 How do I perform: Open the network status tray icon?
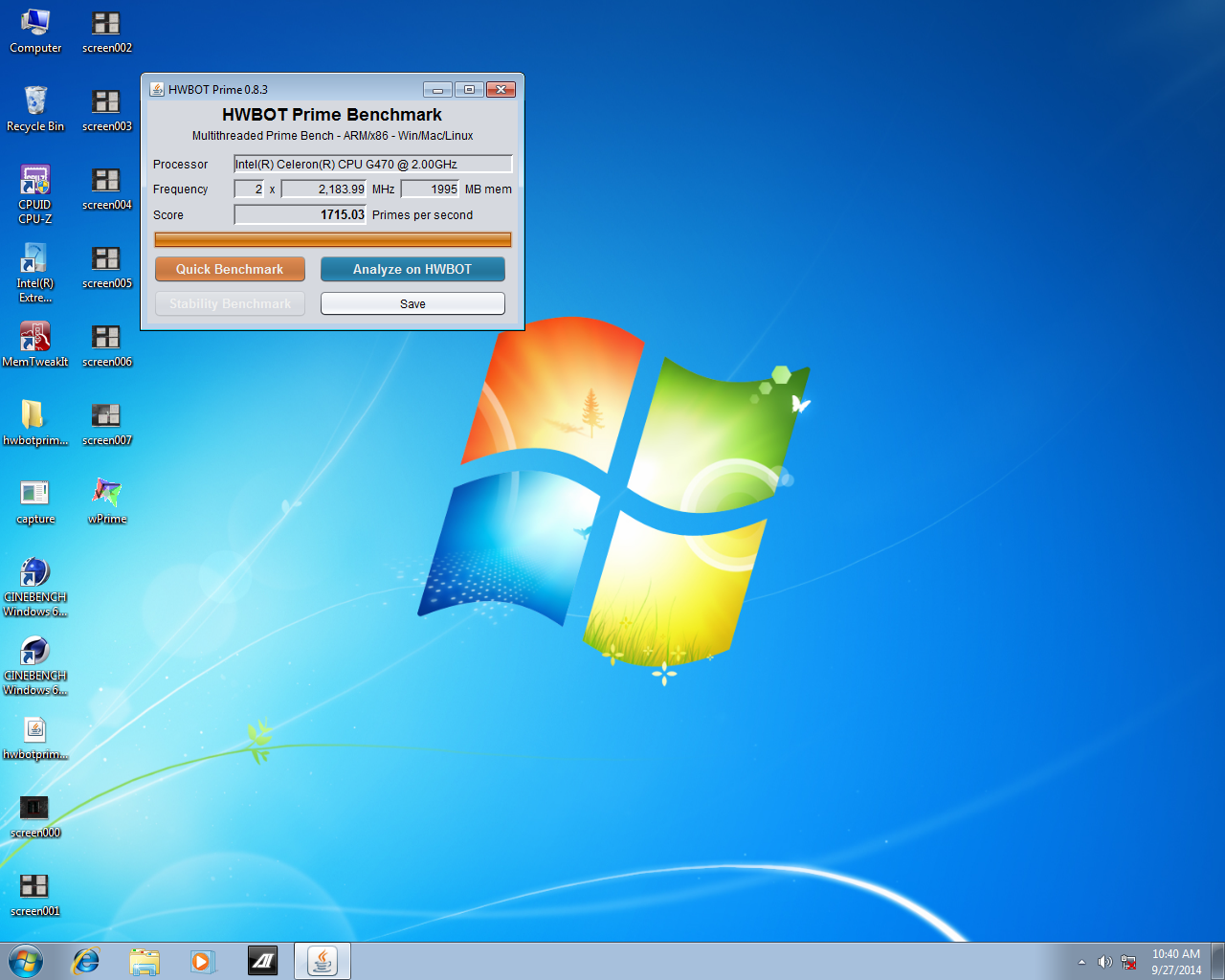click(1129, 962)
